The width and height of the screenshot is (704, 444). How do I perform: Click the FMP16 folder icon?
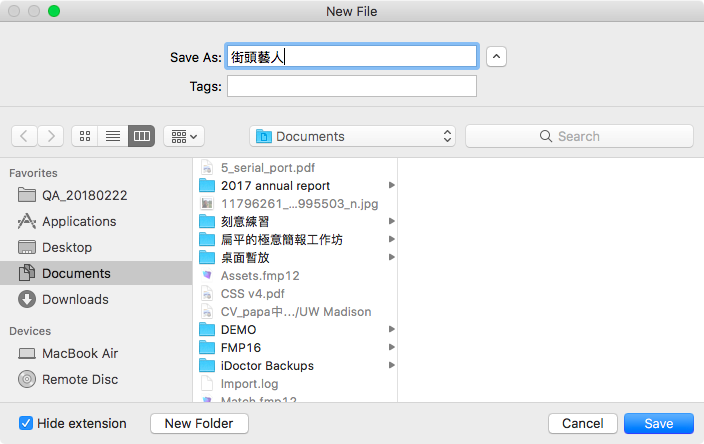click(x=207, y=347)
